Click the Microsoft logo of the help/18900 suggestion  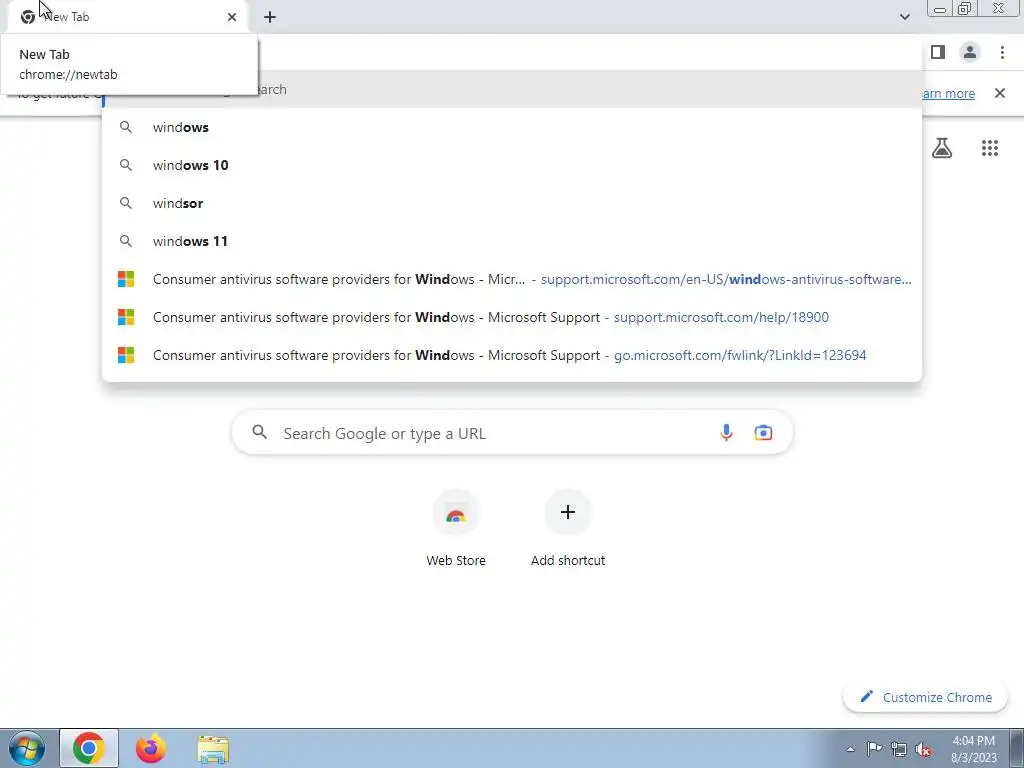(x=126, y=317)
